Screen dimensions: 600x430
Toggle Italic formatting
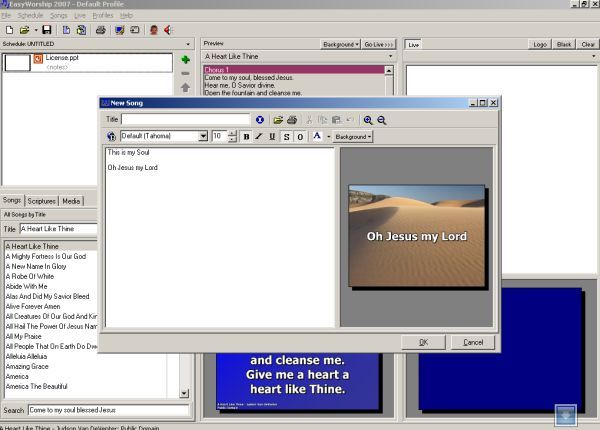259,137
